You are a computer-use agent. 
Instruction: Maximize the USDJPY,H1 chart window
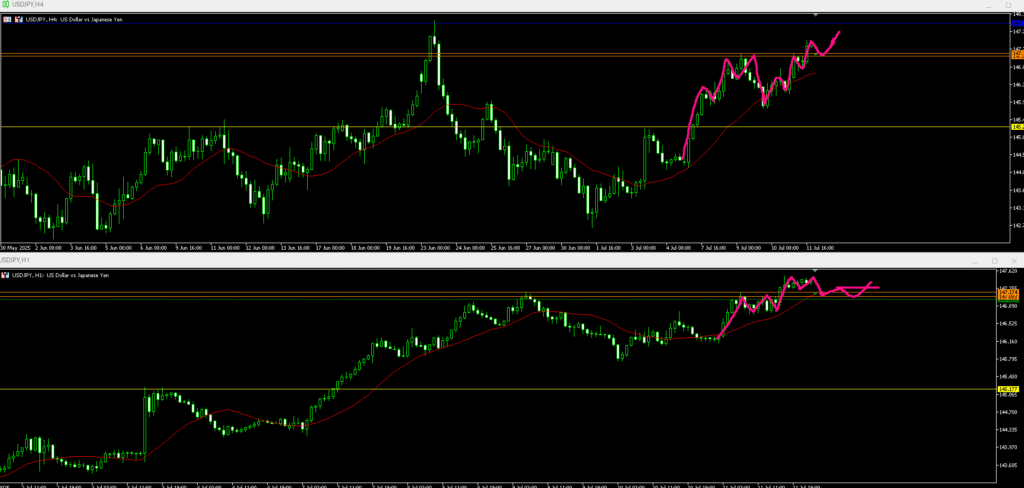click(995, 261)
